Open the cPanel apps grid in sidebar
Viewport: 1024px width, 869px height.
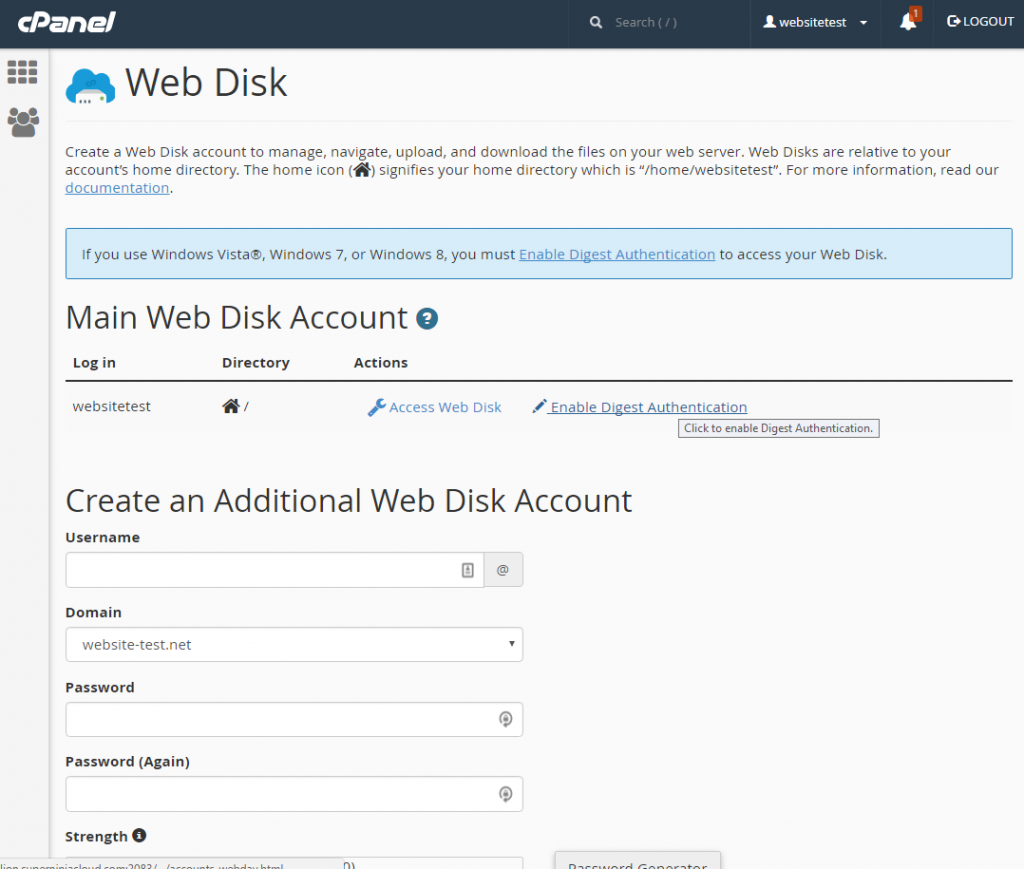(x=22, y=72)
